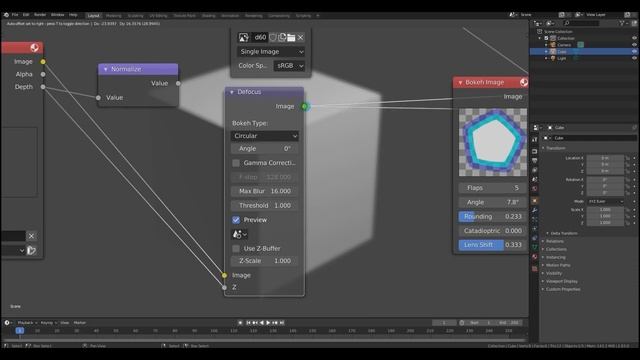Click the Flaps value field

point(492,188)
